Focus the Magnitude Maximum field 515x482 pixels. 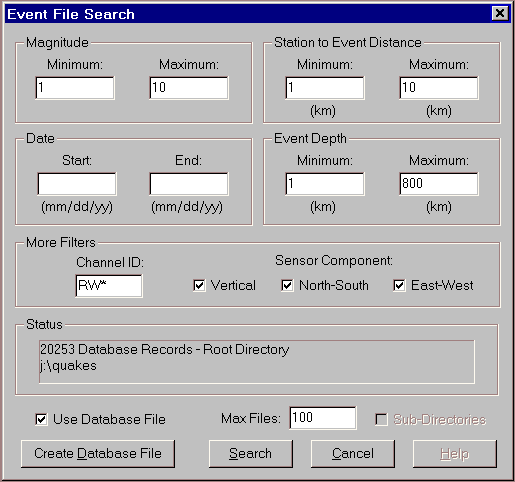coord(189,88)
